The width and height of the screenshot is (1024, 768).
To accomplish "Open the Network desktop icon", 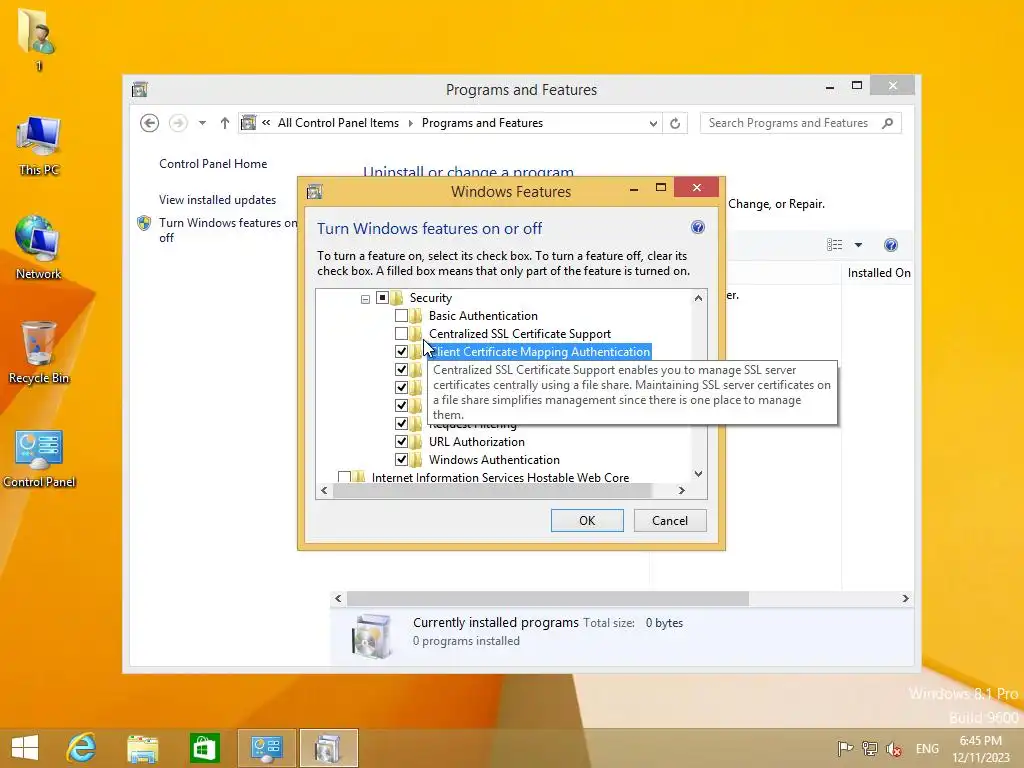I will pos(38,248).
